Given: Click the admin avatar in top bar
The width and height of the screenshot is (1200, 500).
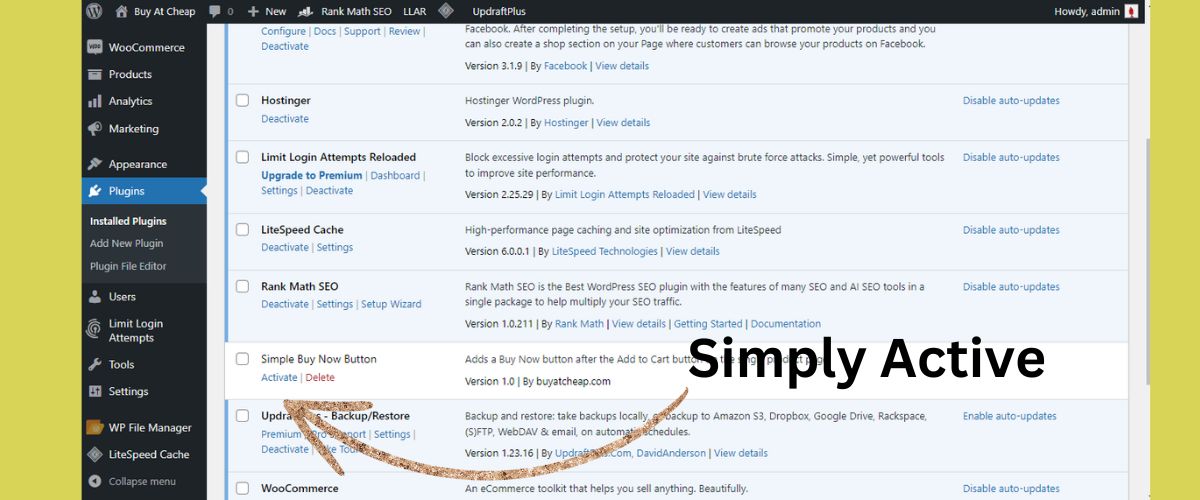Looking at the screenshot, I should 1131,11.
